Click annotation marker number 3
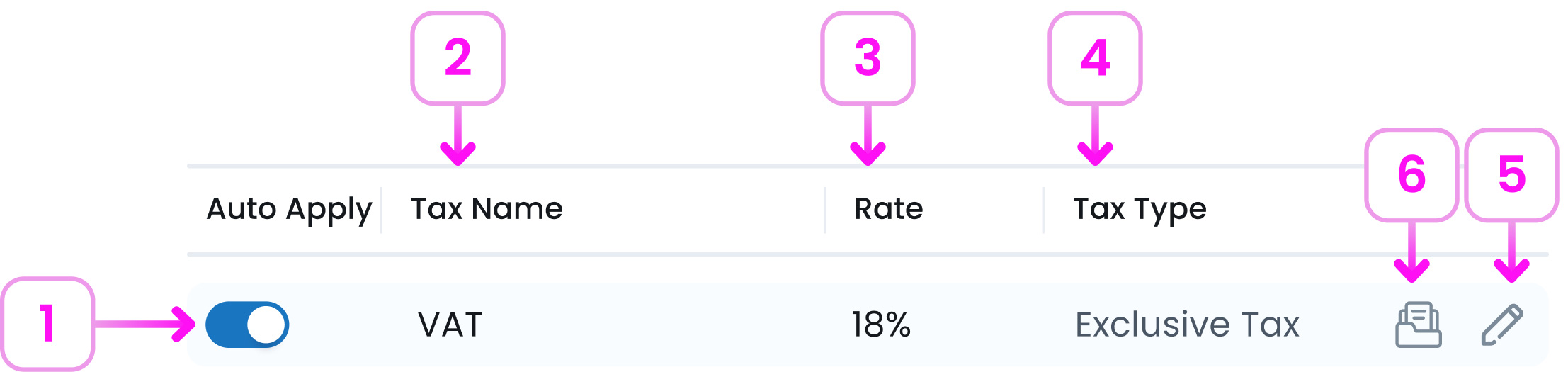 pyautogui.click(x=868, y=58)
